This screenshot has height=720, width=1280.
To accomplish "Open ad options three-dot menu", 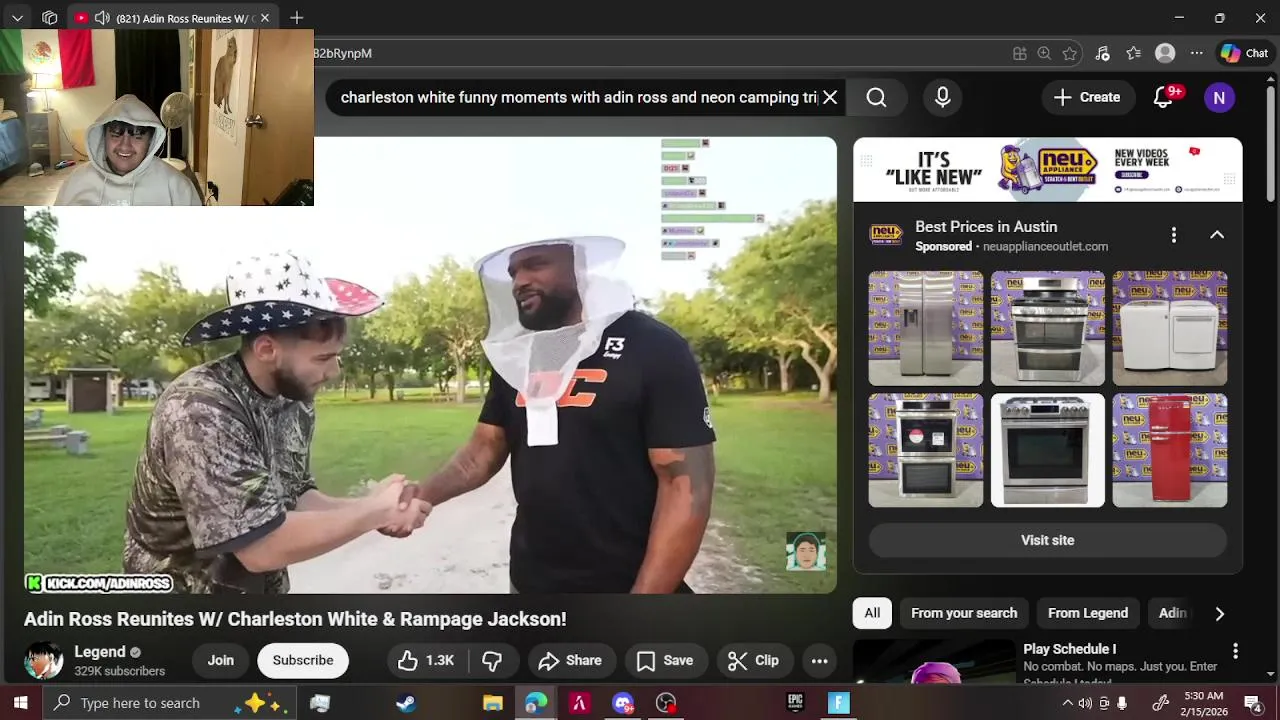I will tap(1174, 234).
